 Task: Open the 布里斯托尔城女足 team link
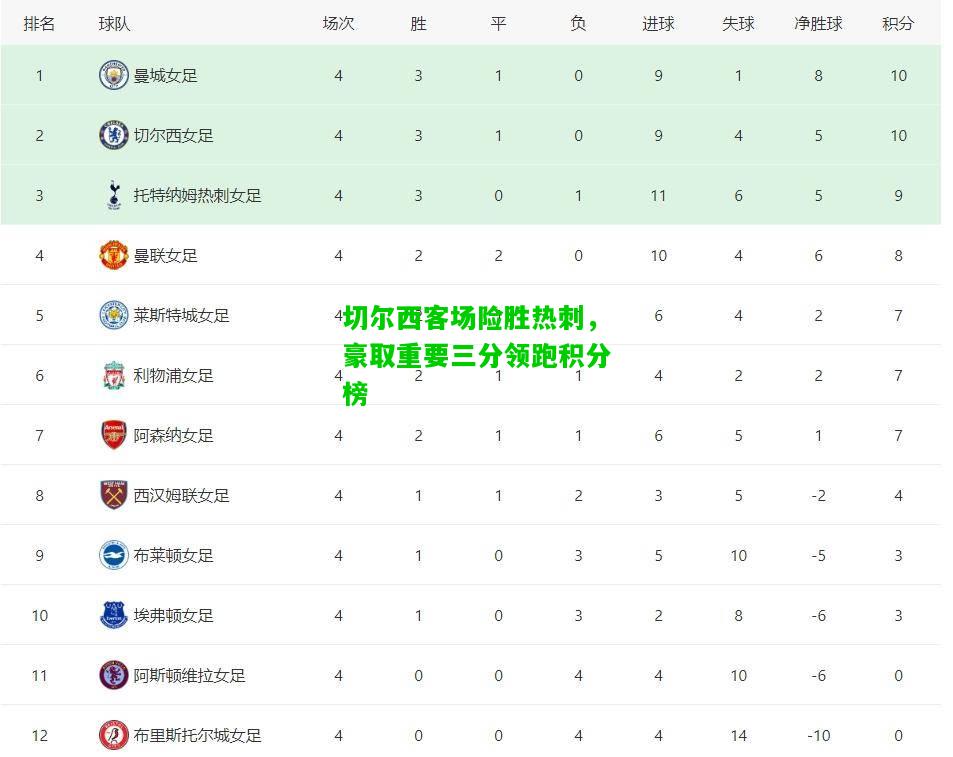pyautogui.click(x=198, y=735)
